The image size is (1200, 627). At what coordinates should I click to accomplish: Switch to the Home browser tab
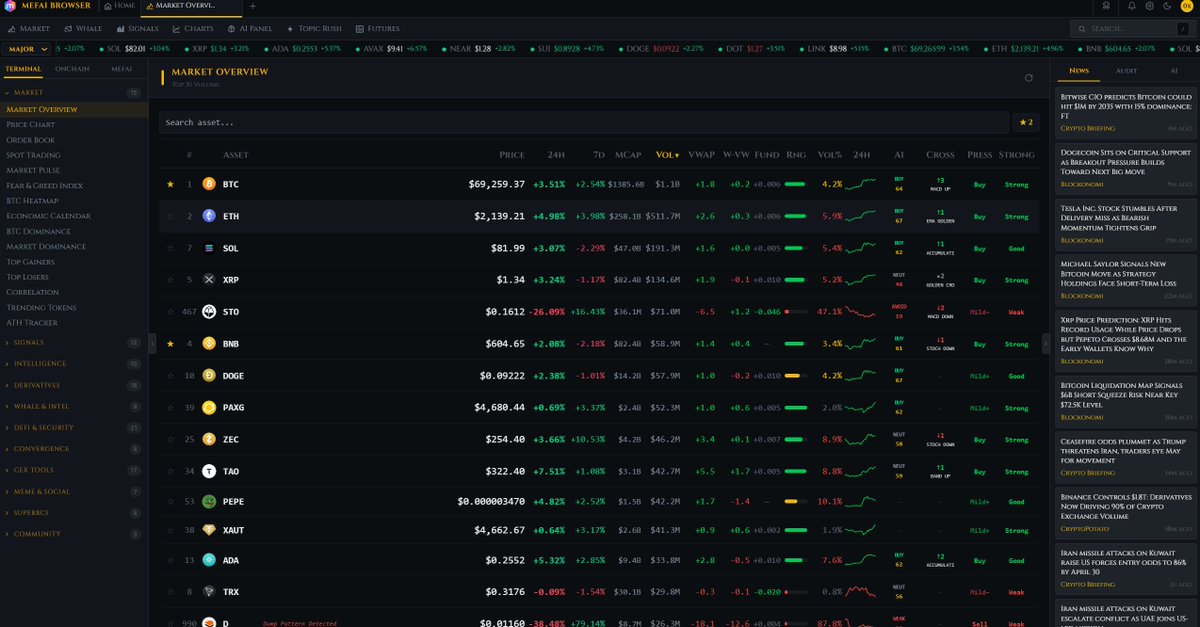[120, 6]
